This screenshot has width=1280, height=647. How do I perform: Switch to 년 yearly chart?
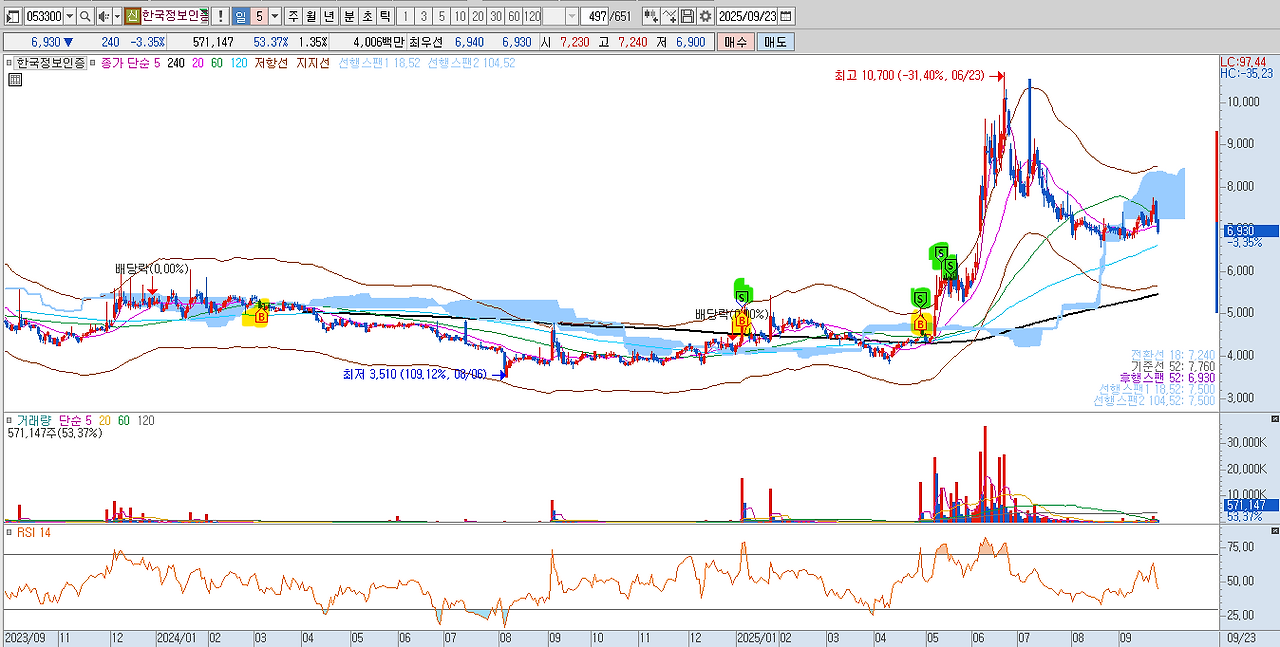tap(329, 16)
